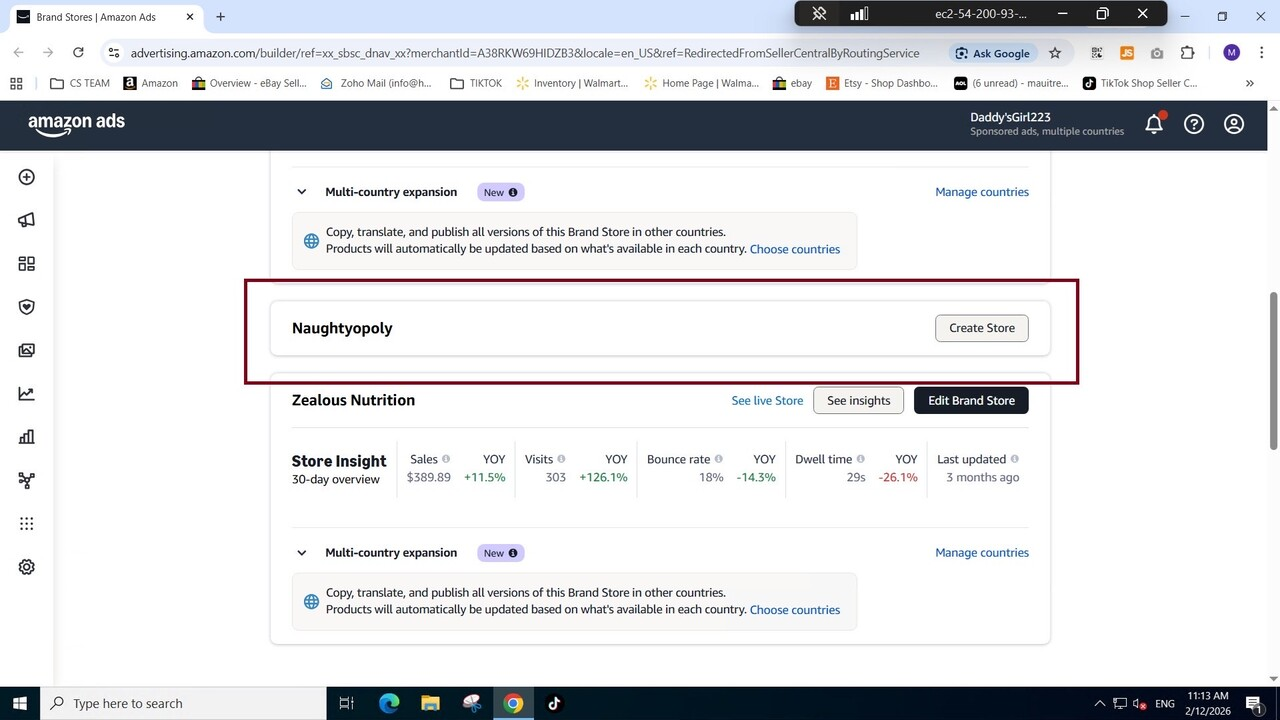
Task: Click Choose countries link under Zealous Nutrition
Action: (x=795, y=610)
